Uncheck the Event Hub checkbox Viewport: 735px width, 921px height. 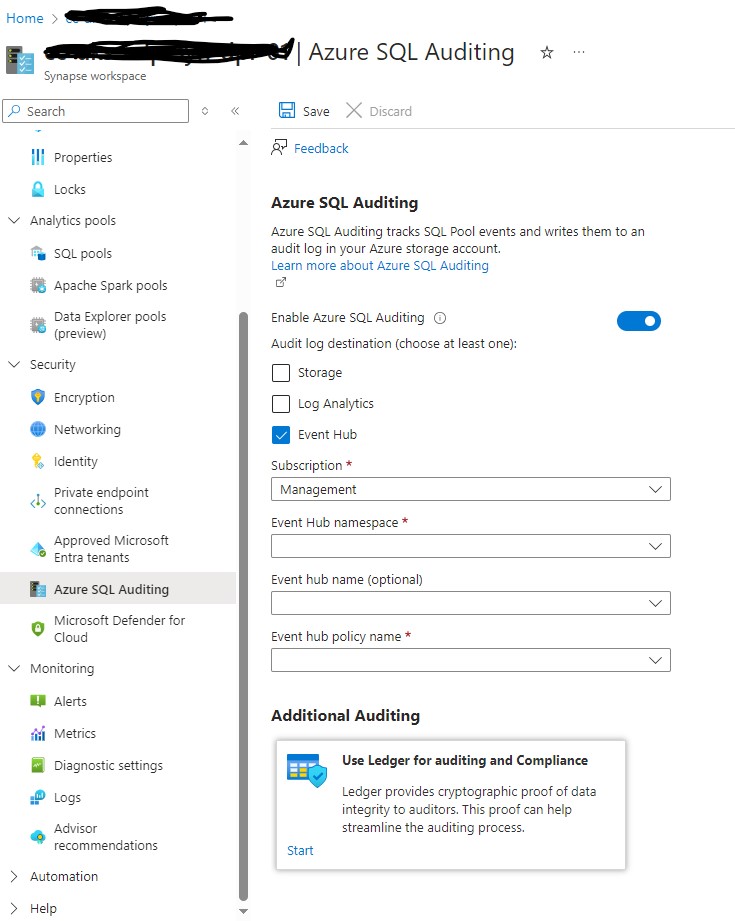point(281,435)
